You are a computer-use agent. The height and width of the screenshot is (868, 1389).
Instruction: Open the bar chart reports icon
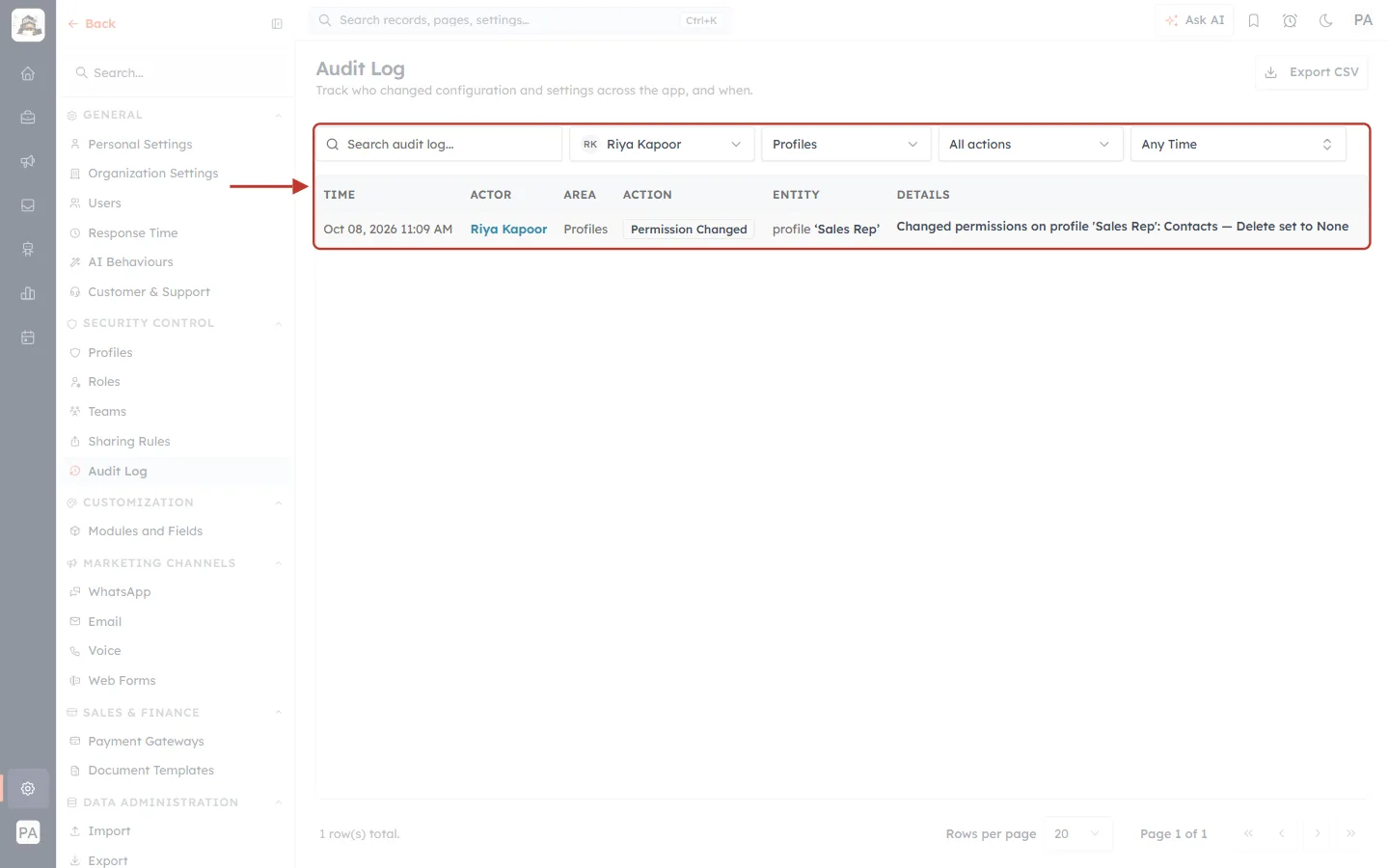point(28,293)
